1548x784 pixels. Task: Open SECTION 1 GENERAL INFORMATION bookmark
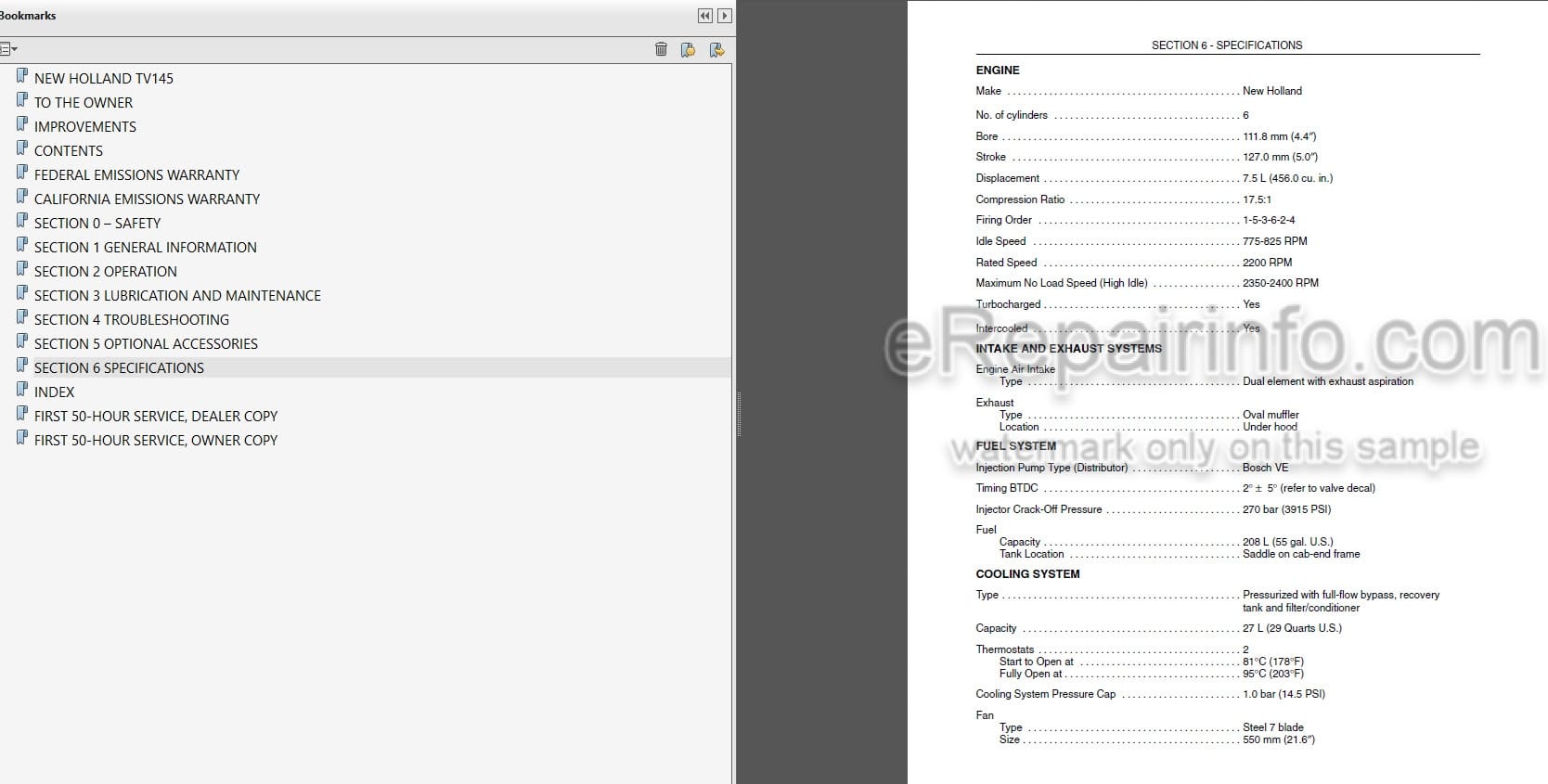146,248
